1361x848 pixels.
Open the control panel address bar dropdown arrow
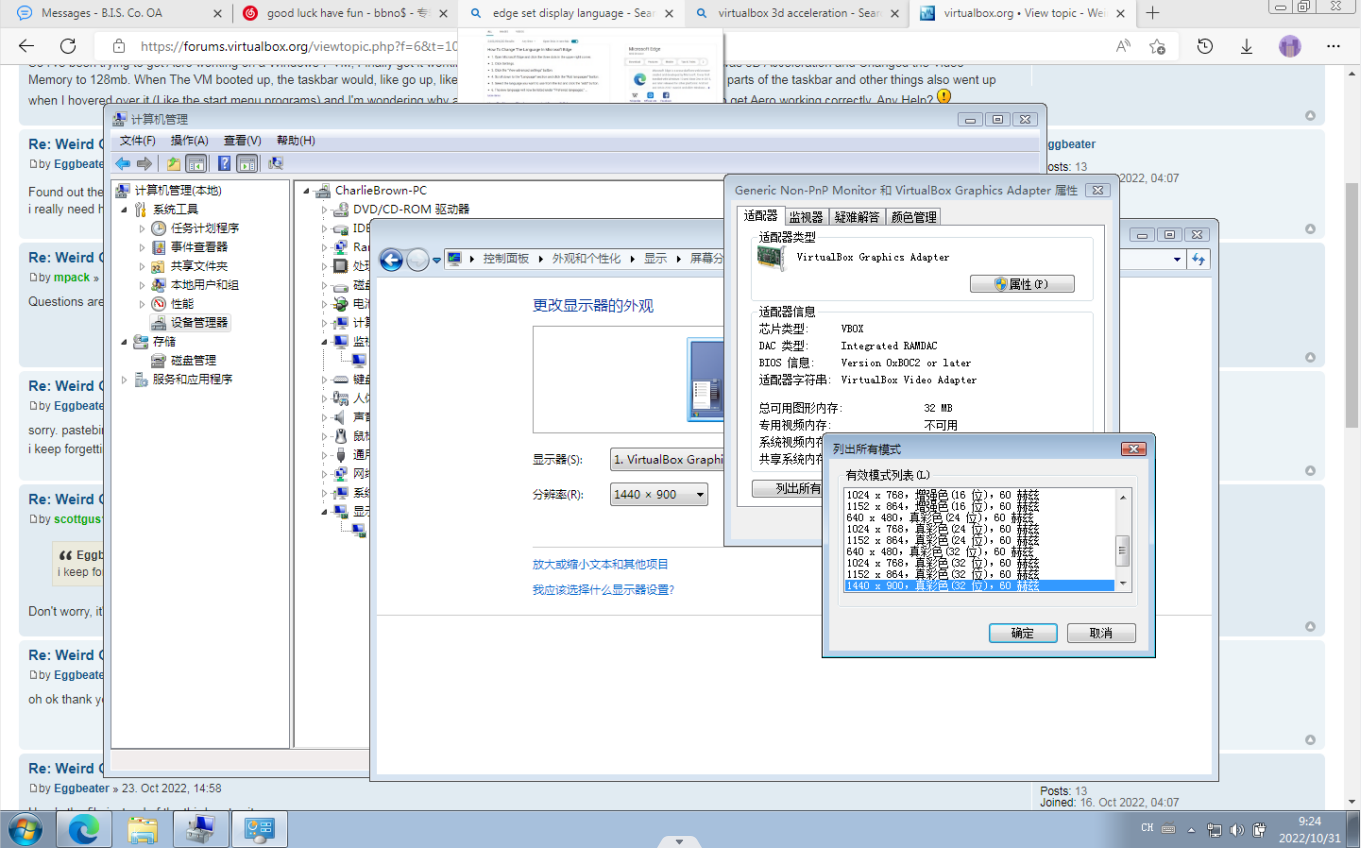(1178, 260)
